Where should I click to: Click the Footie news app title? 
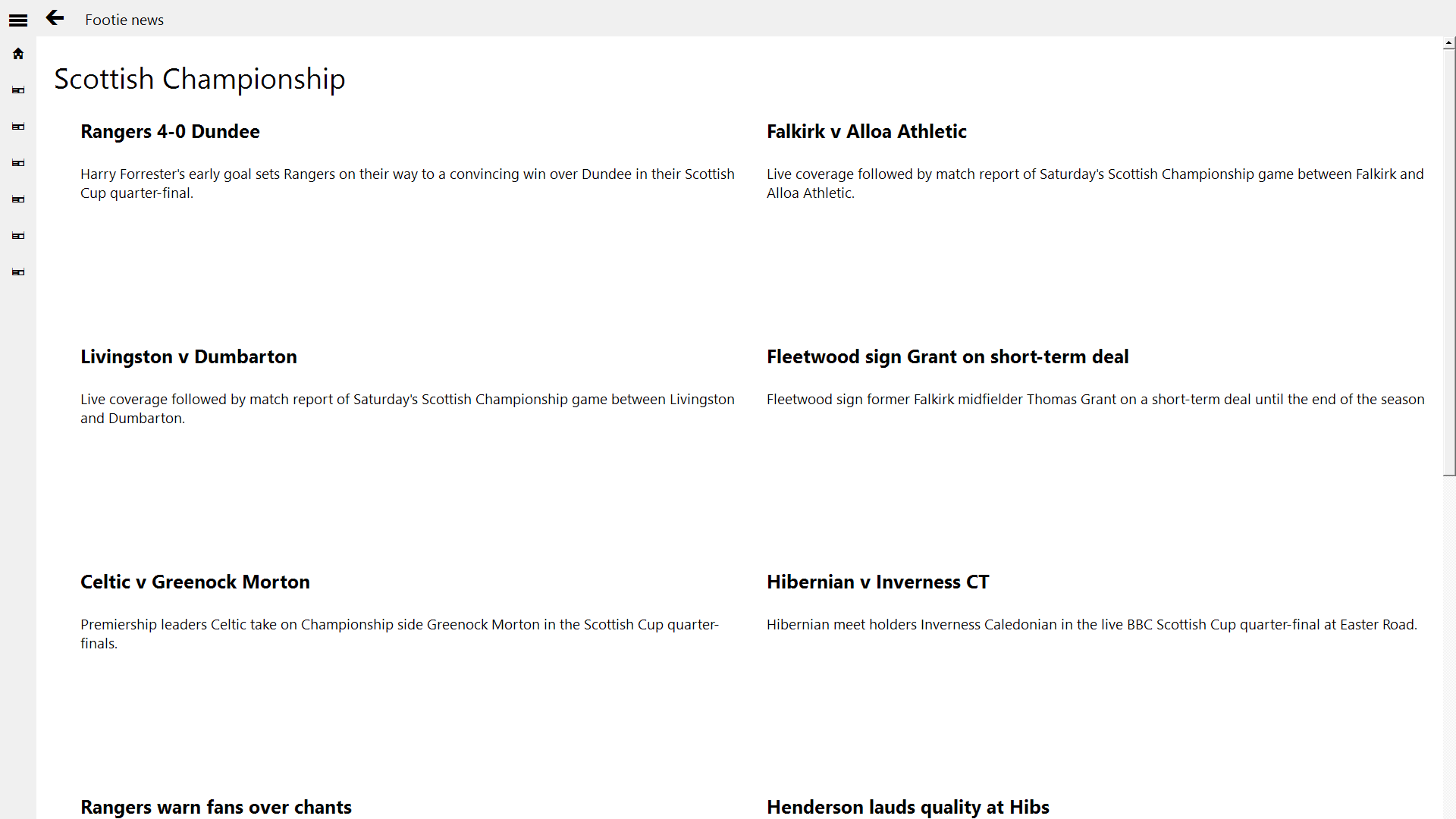click(124, 20)
